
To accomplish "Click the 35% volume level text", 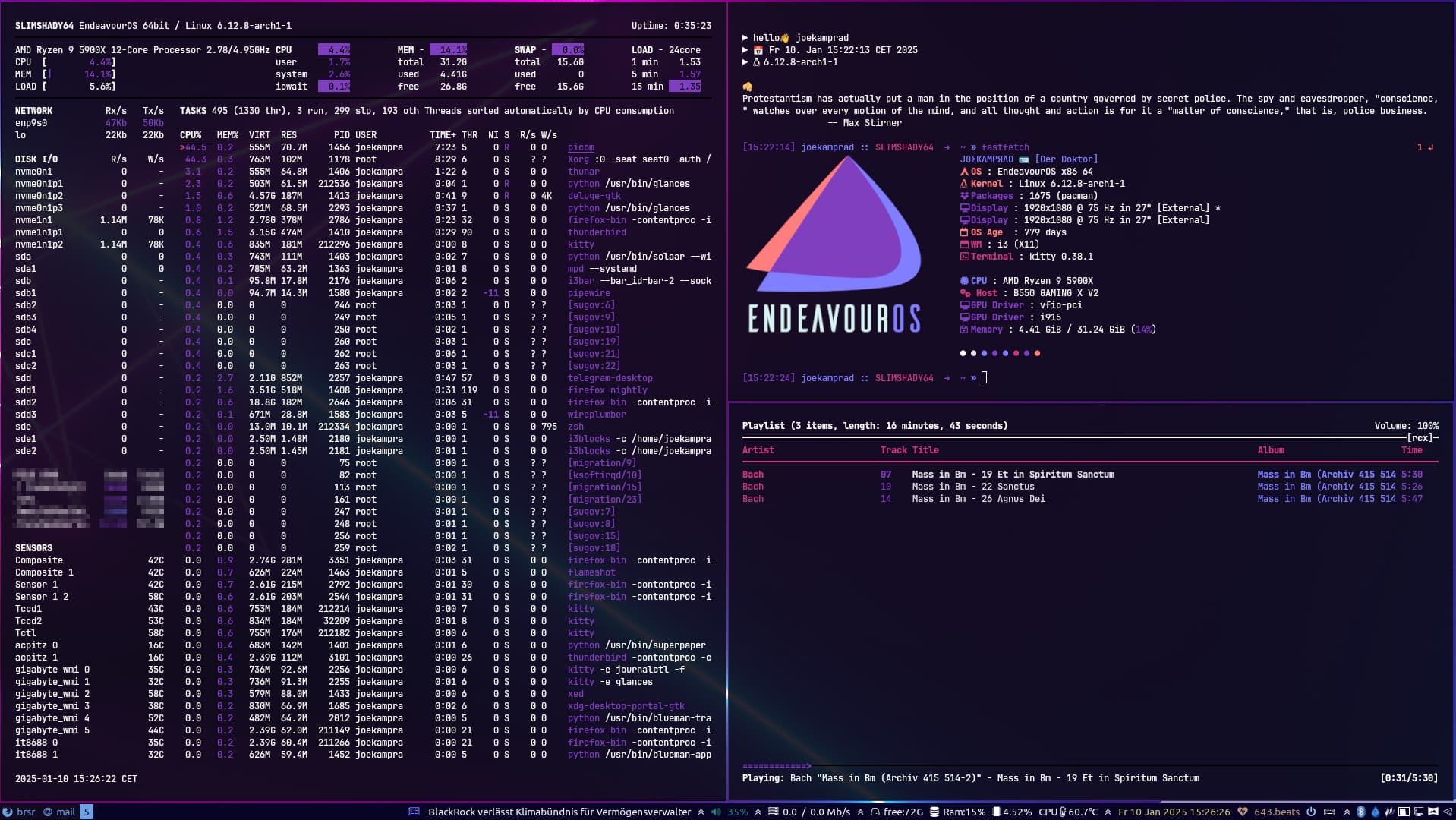I will pyautogui.click(x=738, y=812).
